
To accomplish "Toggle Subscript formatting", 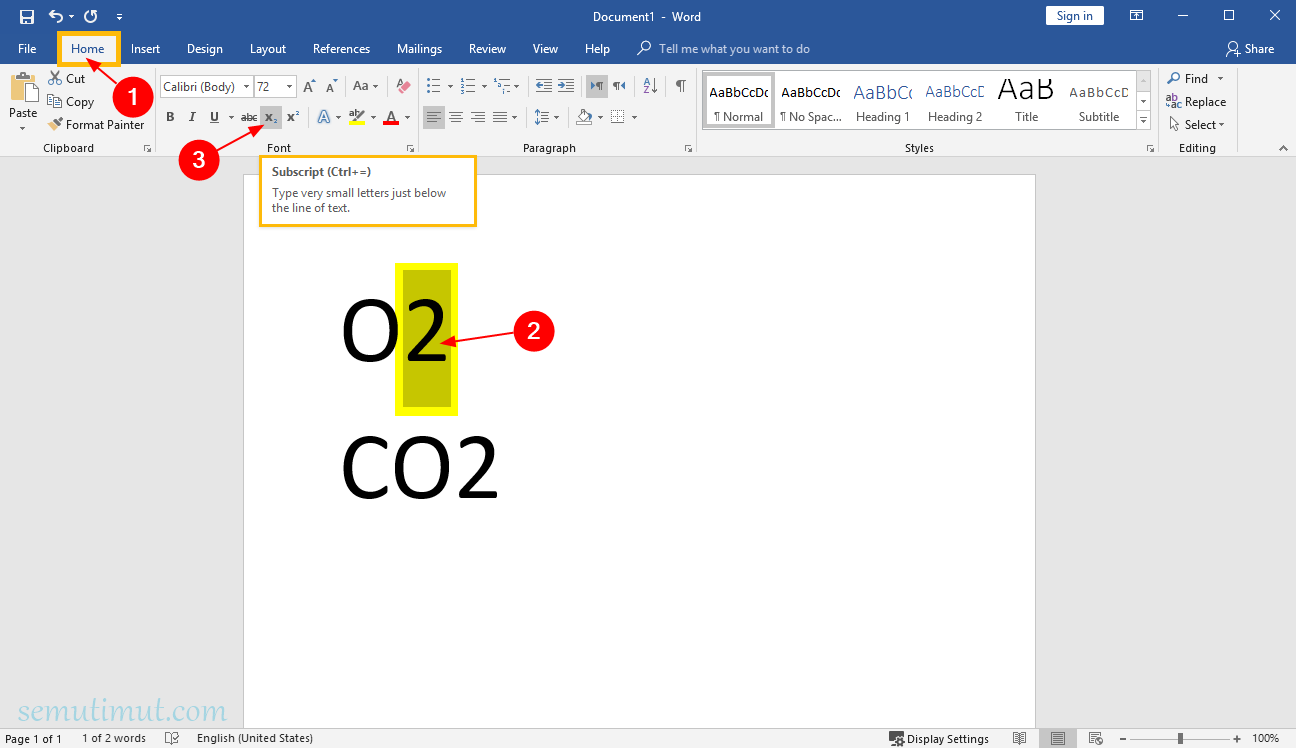I will tap(271, 117).
